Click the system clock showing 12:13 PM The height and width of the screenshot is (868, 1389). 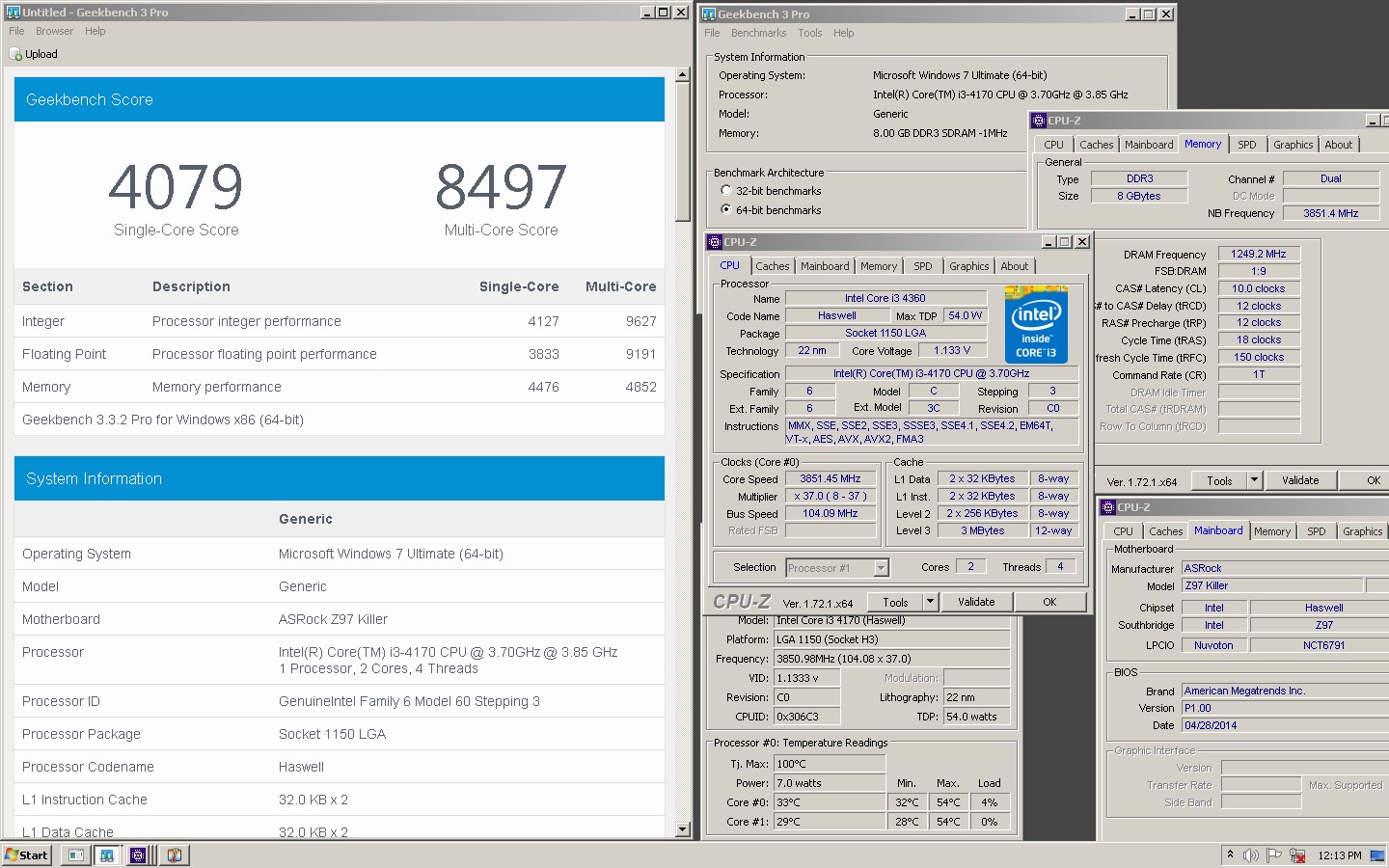point(1340,855)
